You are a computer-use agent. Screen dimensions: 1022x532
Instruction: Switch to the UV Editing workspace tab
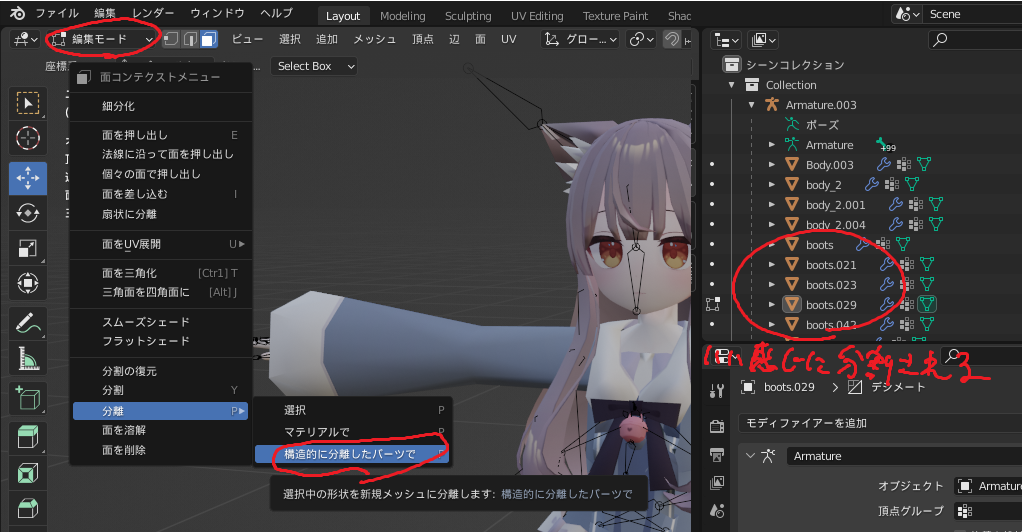pyautogui.click(x=537, y=16)
